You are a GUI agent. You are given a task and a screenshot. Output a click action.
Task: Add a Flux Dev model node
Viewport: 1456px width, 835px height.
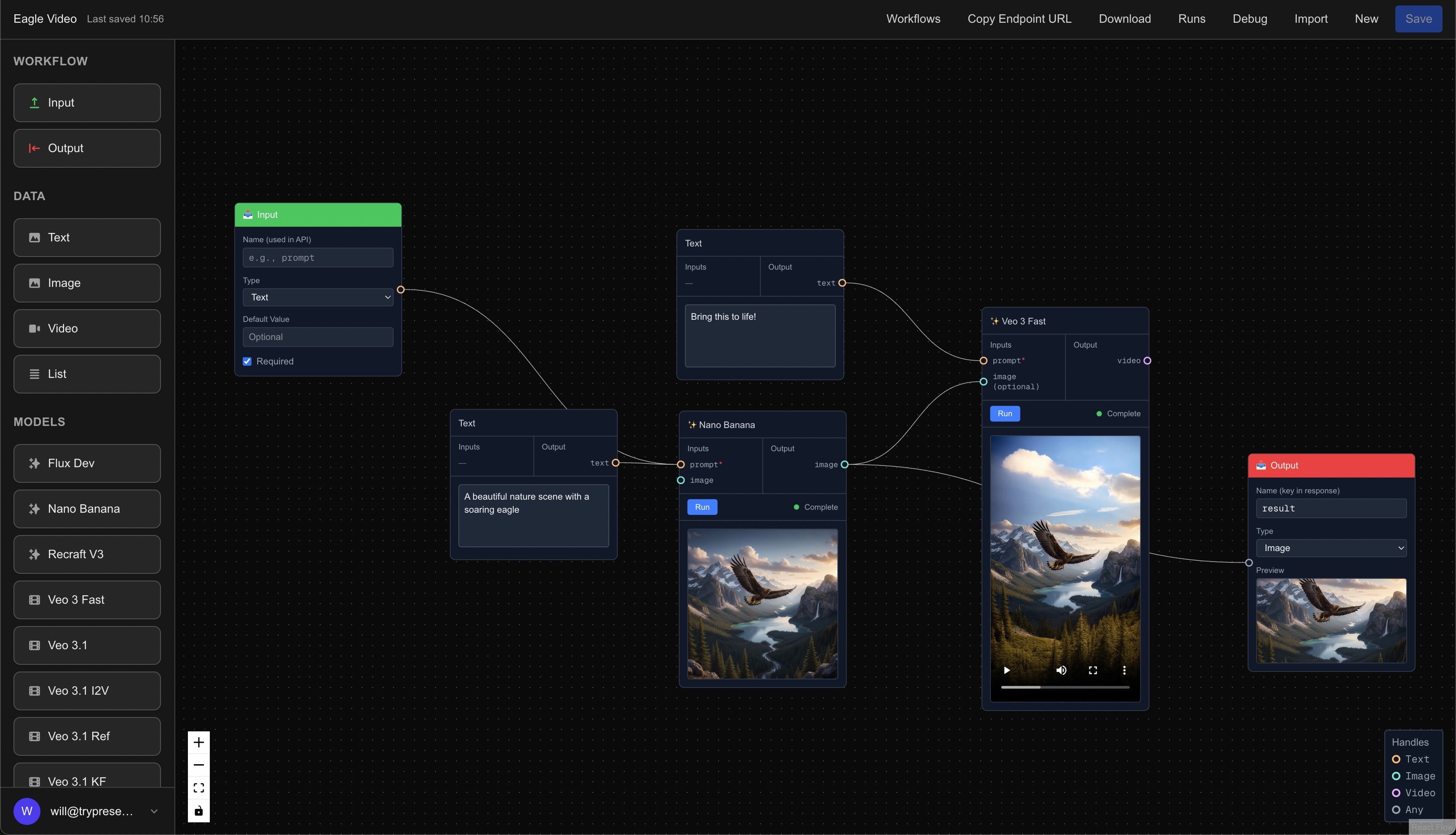point(87,463)
